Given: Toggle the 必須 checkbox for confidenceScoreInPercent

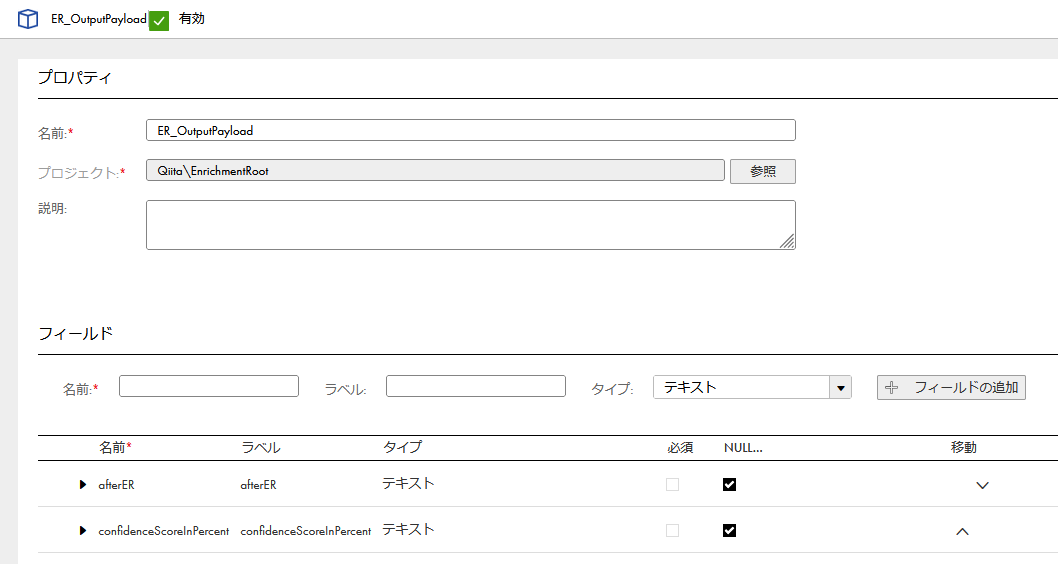Looking at the screenshot, I should coord(672,530).
